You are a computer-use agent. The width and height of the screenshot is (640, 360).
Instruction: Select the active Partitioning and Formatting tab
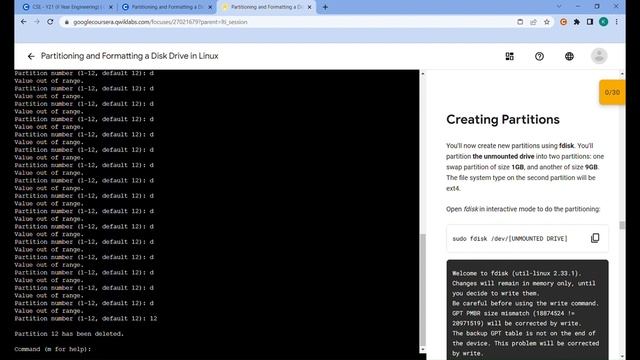click(x=266, y=7)
